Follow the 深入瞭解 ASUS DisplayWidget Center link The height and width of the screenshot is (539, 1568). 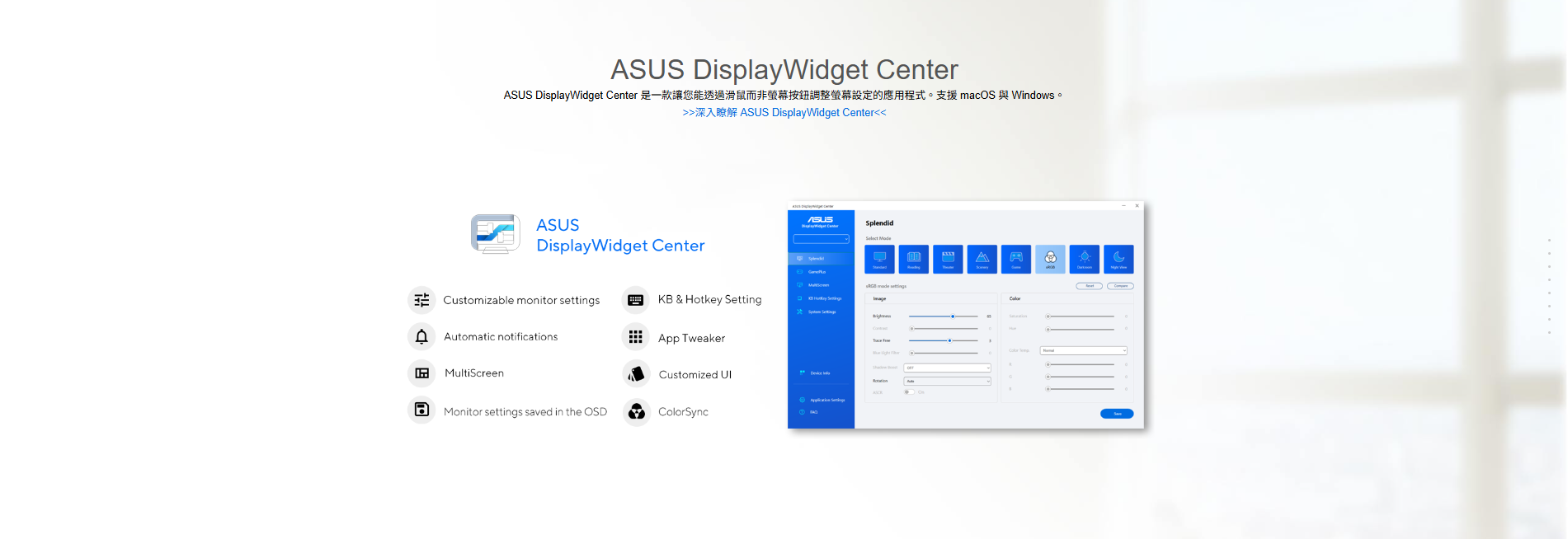point(784,113)
